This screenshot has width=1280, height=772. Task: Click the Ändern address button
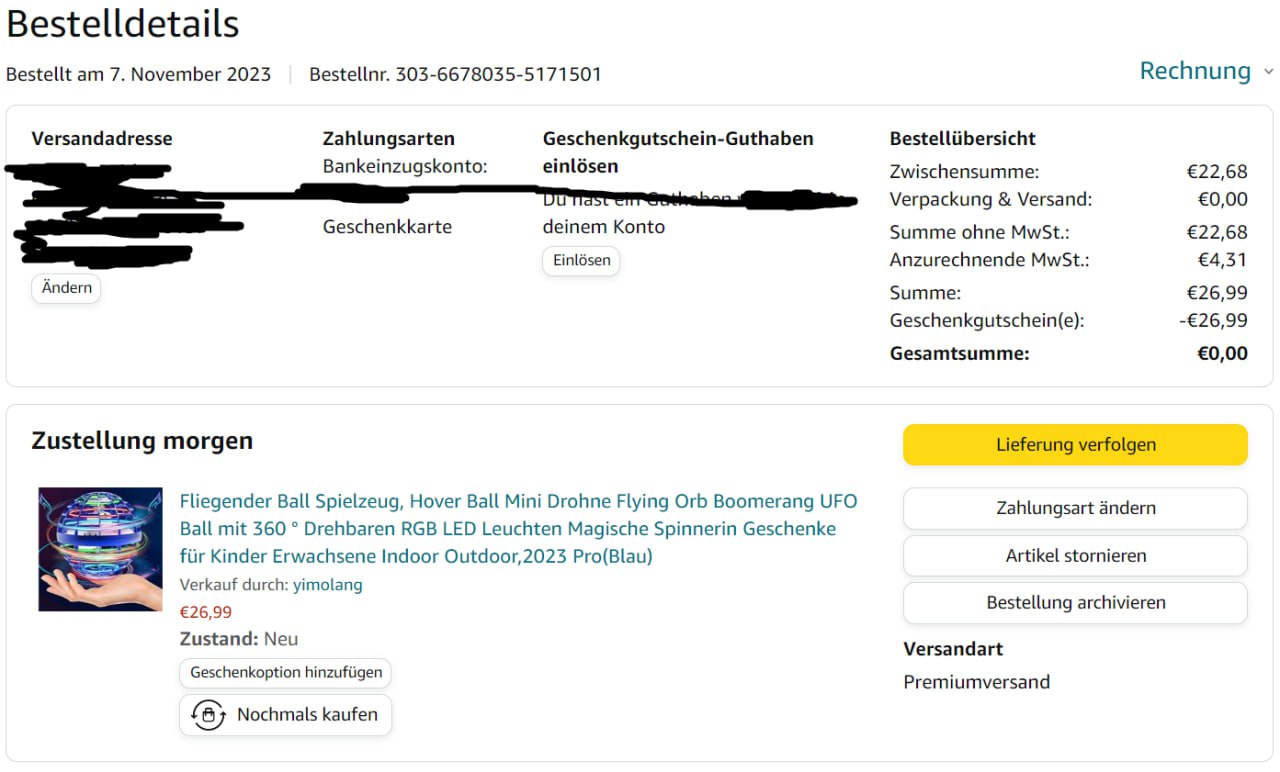tap(67, 288)
